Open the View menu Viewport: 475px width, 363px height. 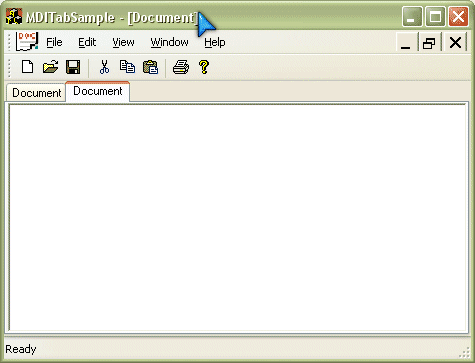(x=123, y=42)
